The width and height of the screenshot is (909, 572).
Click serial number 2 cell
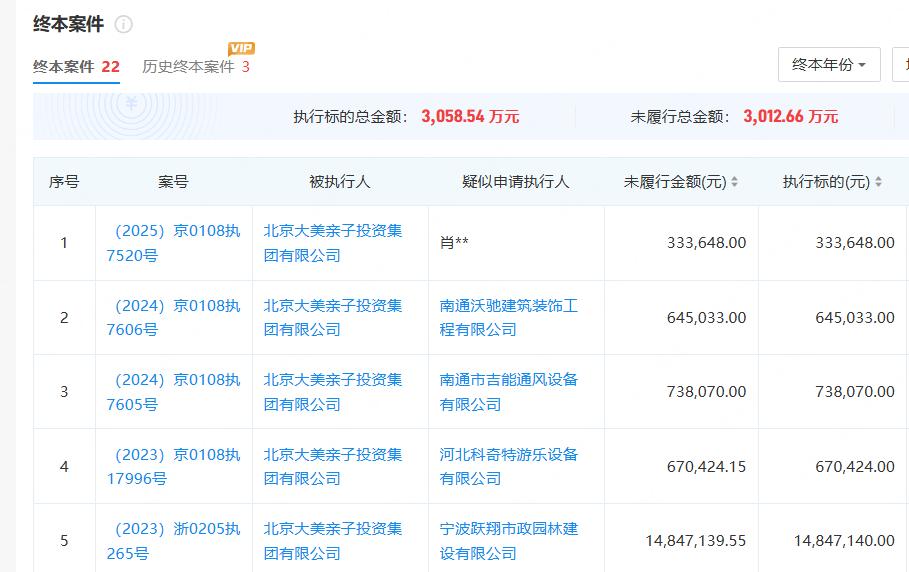coord(64,318)
